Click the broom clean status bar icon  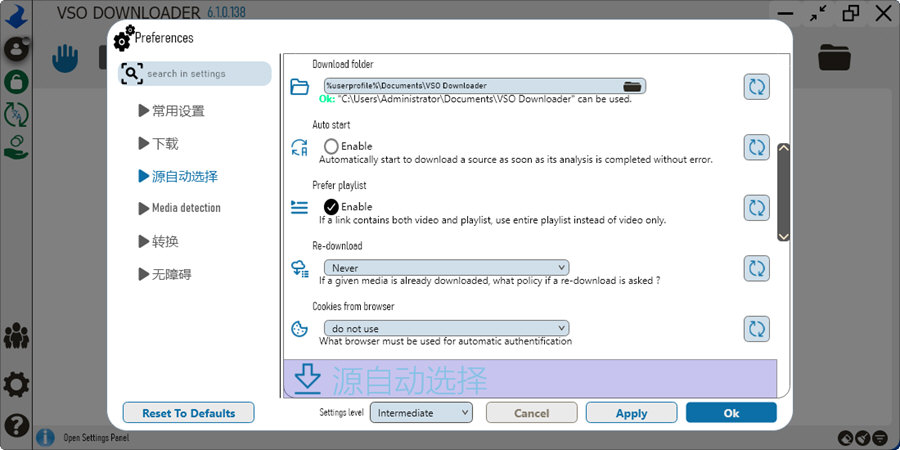pyautogui.click(x=862, y=438)
